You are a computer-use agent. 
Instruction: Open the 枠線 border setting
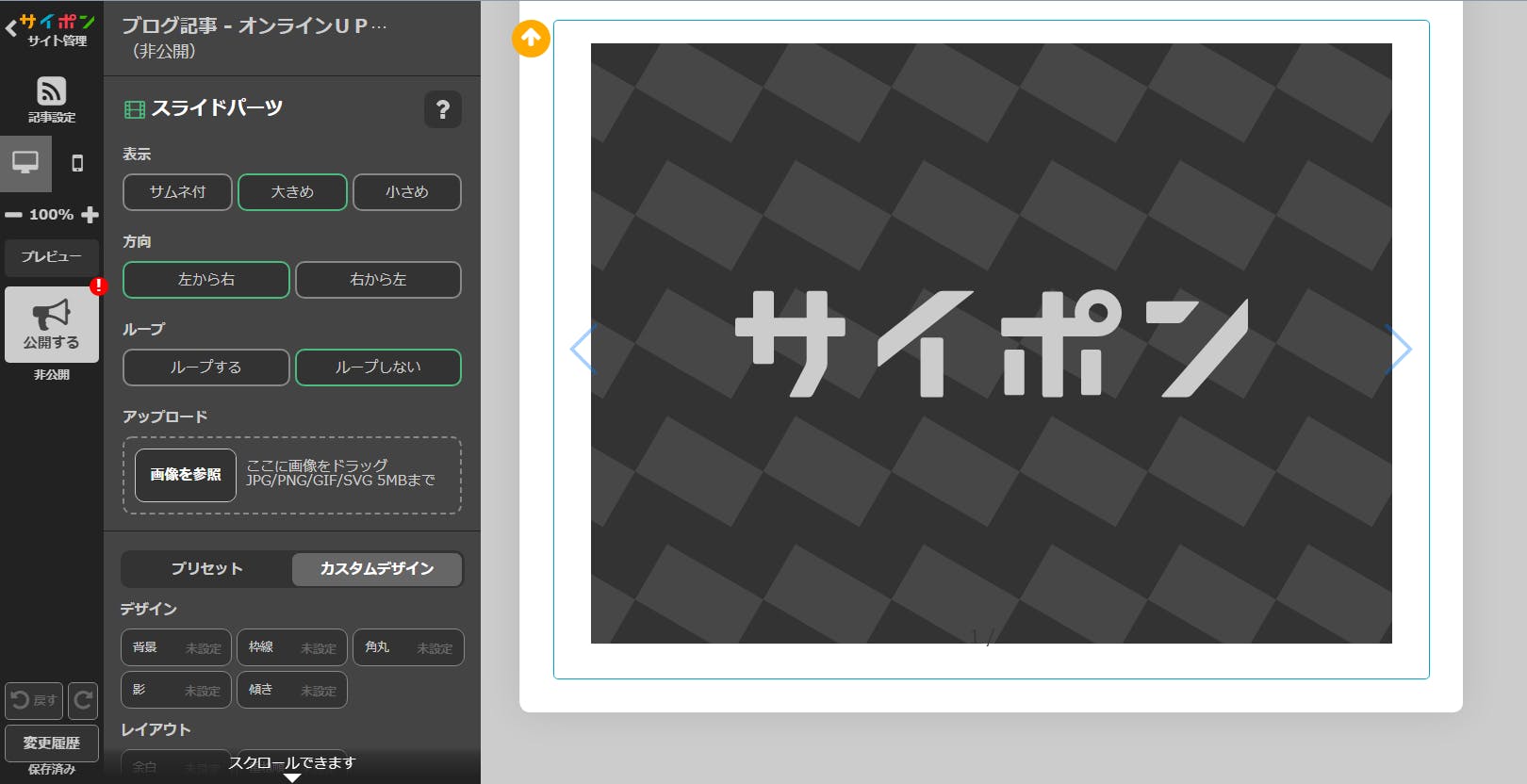pyautogui.click(x=291, y=647)
